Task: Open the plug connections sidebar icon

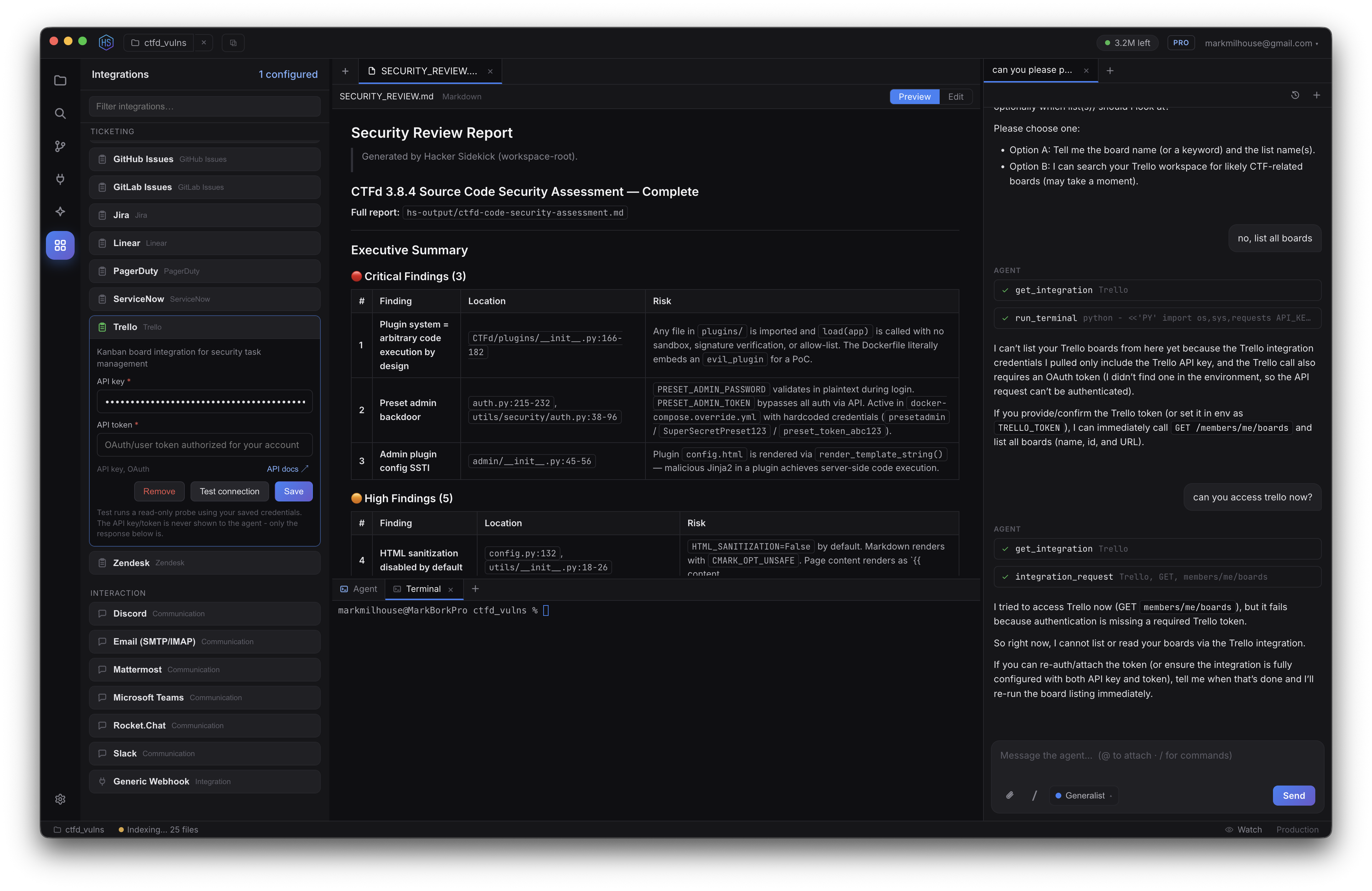Action: pyautogui.click(x=60, y=179)
